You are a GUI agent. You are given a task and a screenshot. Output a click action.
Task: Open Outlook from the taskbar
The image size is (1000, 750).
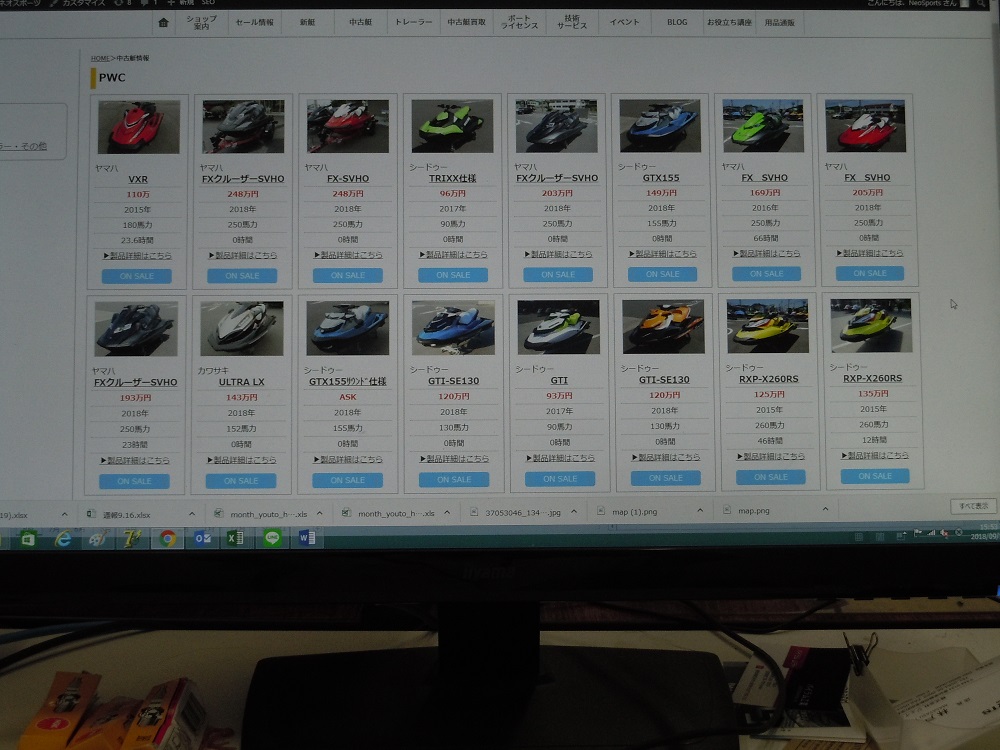pyautogui.click(x=203, y=539)
